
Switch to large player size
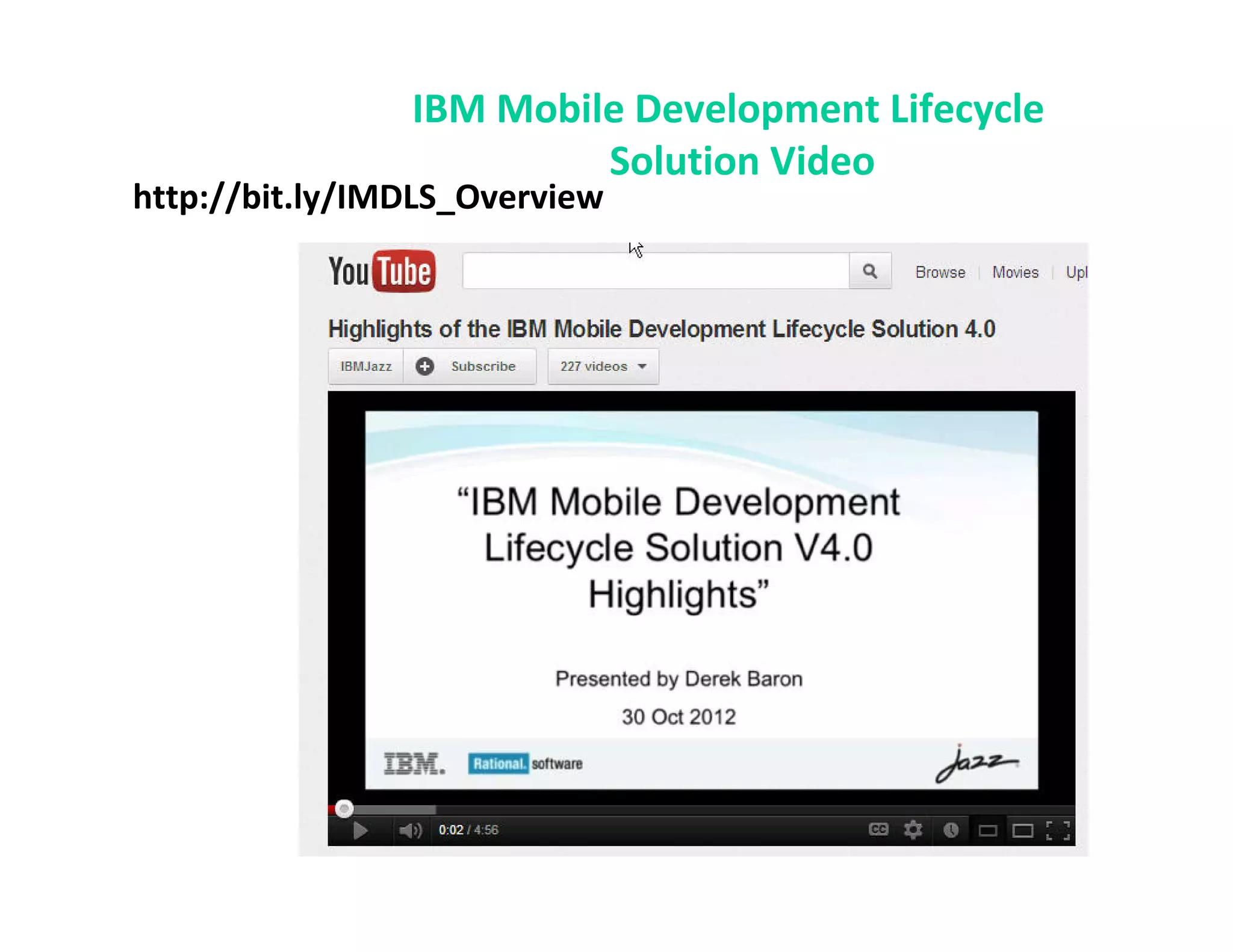1023,831
